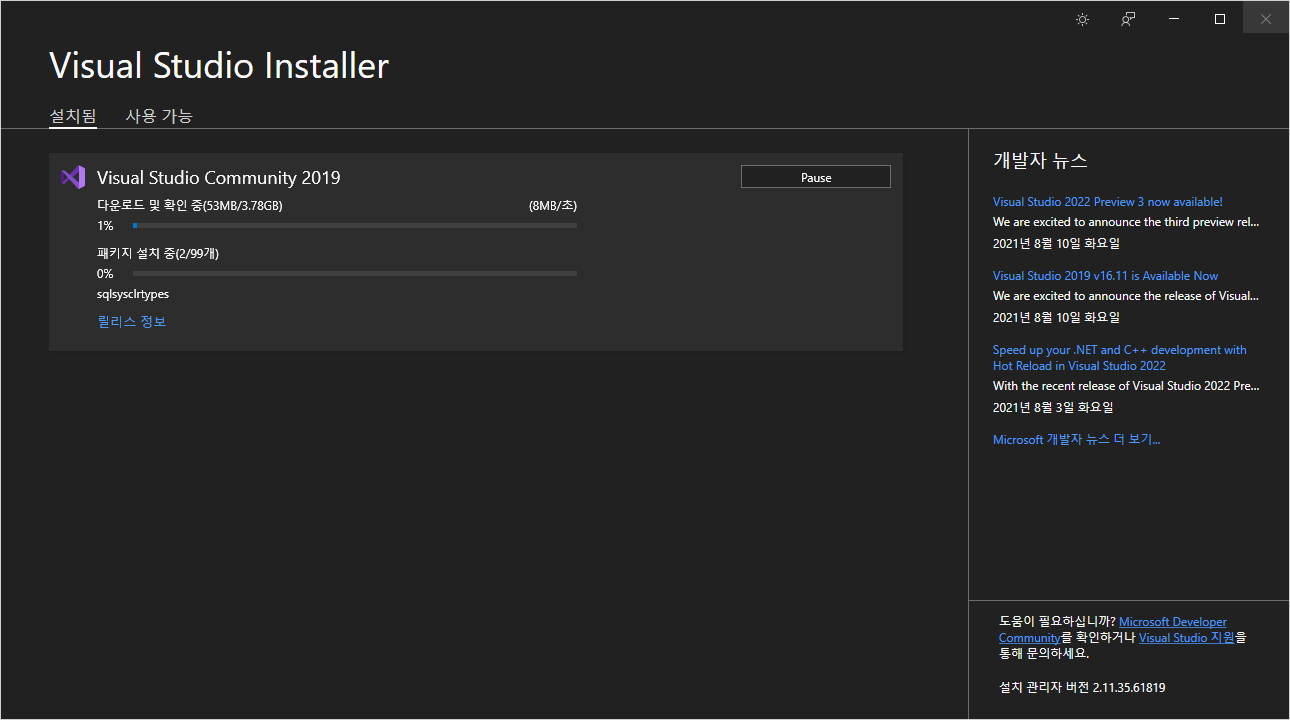This screenshot has height=720, width=1290.
Task: Open the Hot Reload news article link
Action: pyautogui.click(x=1120, y=358)
